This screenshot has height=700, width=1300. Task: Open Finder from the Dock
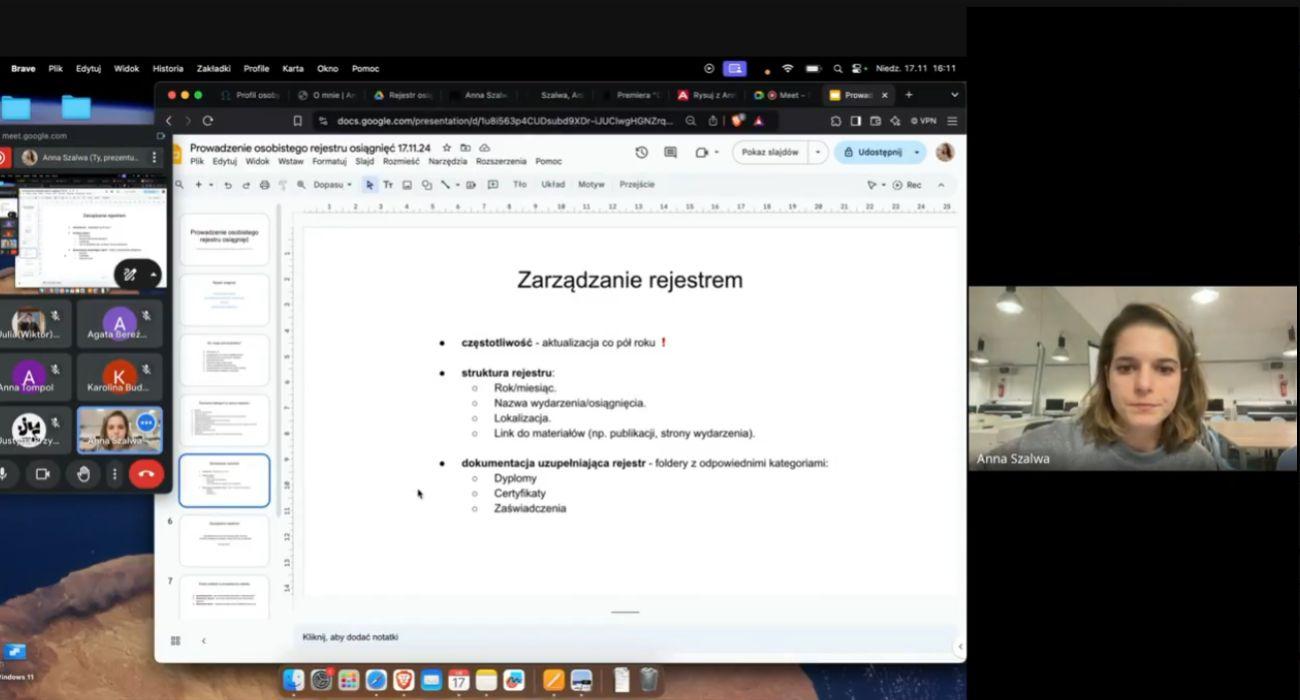pyautogui.click(x=293, y=680)
